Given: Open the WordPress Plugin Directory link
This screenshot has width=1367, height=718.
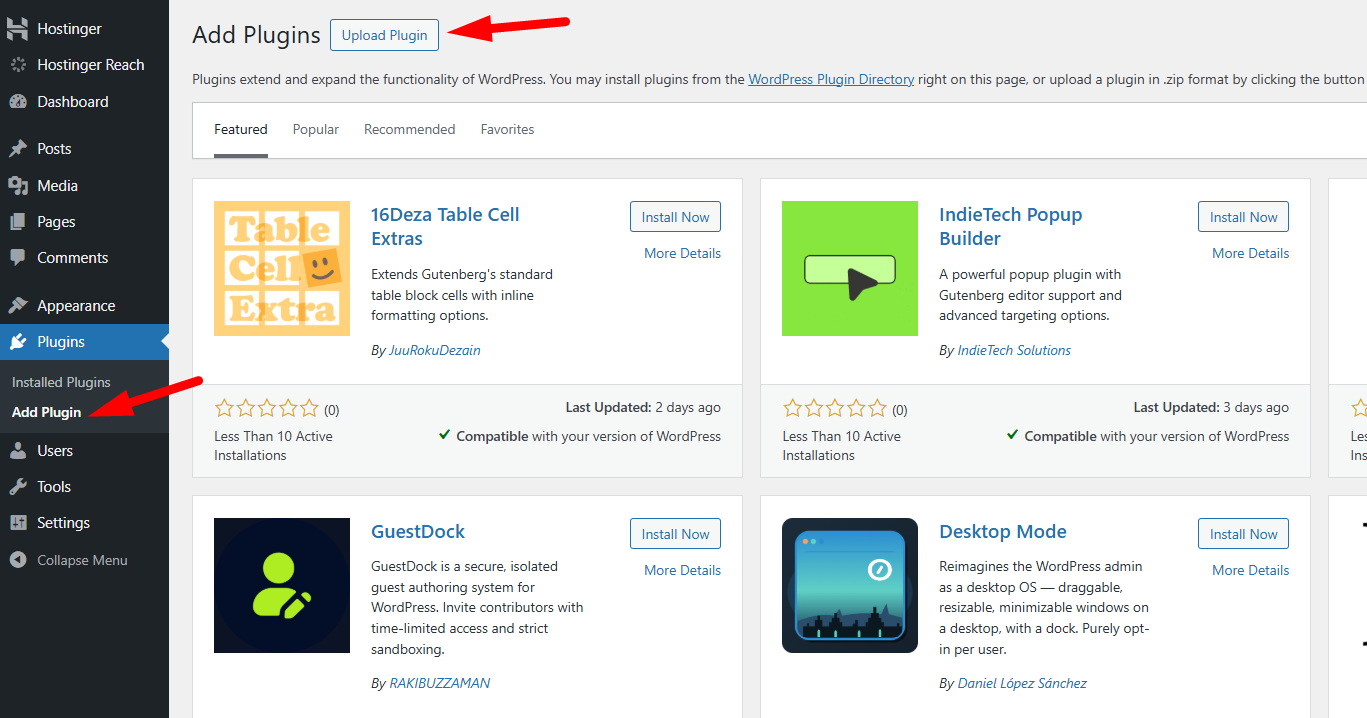Looking at the screenshot, I should coord(831,79).
